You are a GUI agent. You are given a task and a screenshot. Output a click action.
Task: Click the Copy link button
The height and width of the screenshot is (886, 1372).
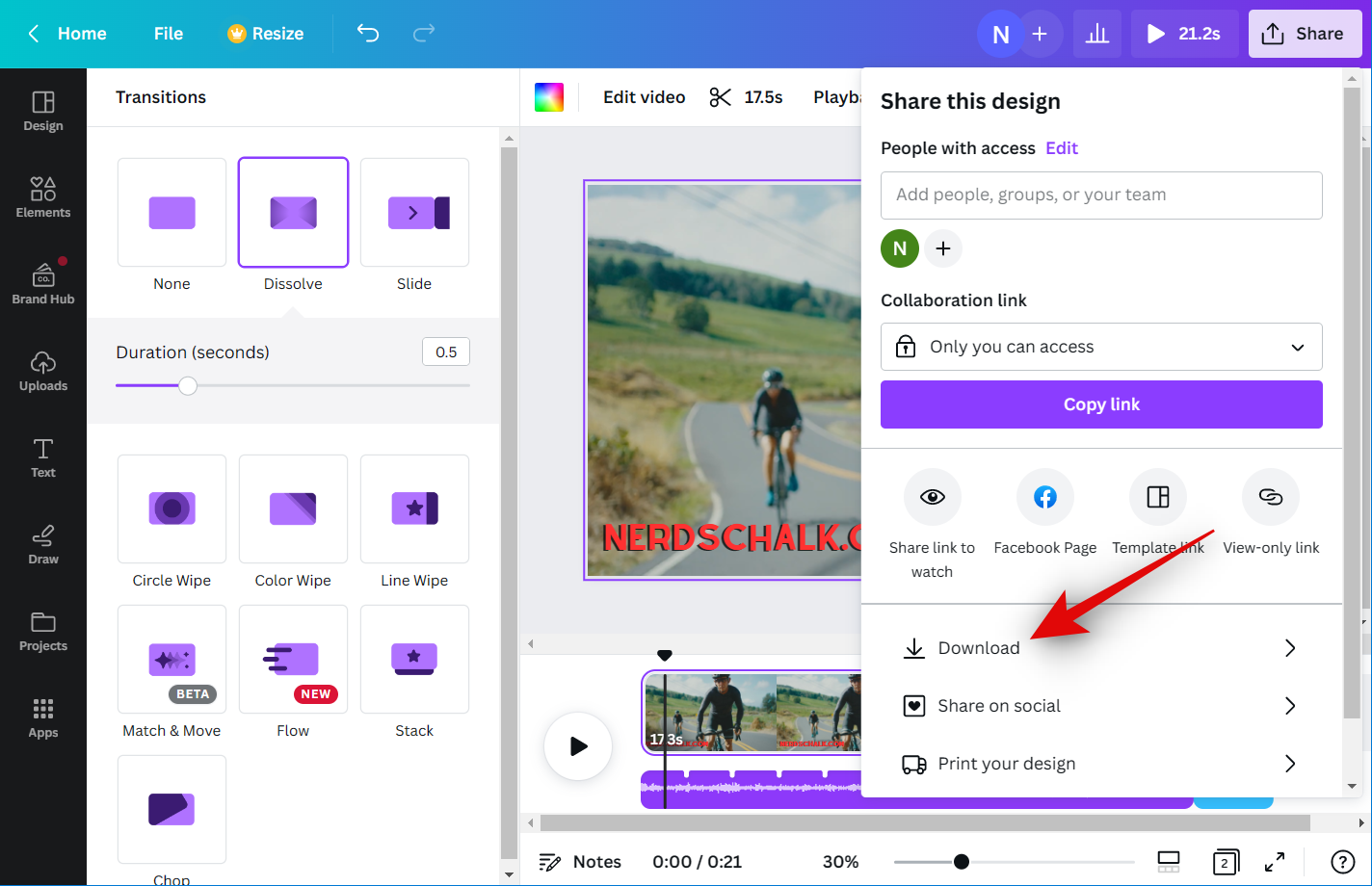[1100, 404]
